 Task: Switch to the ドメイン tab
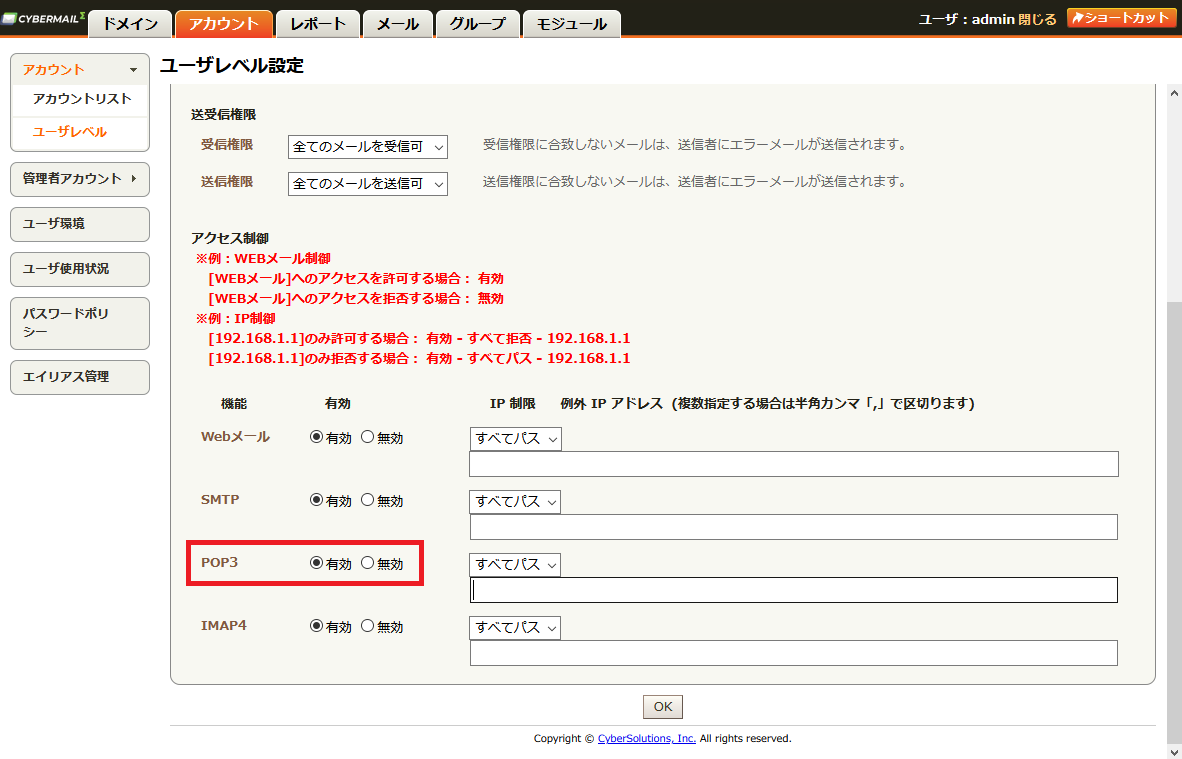coord(130,24)
